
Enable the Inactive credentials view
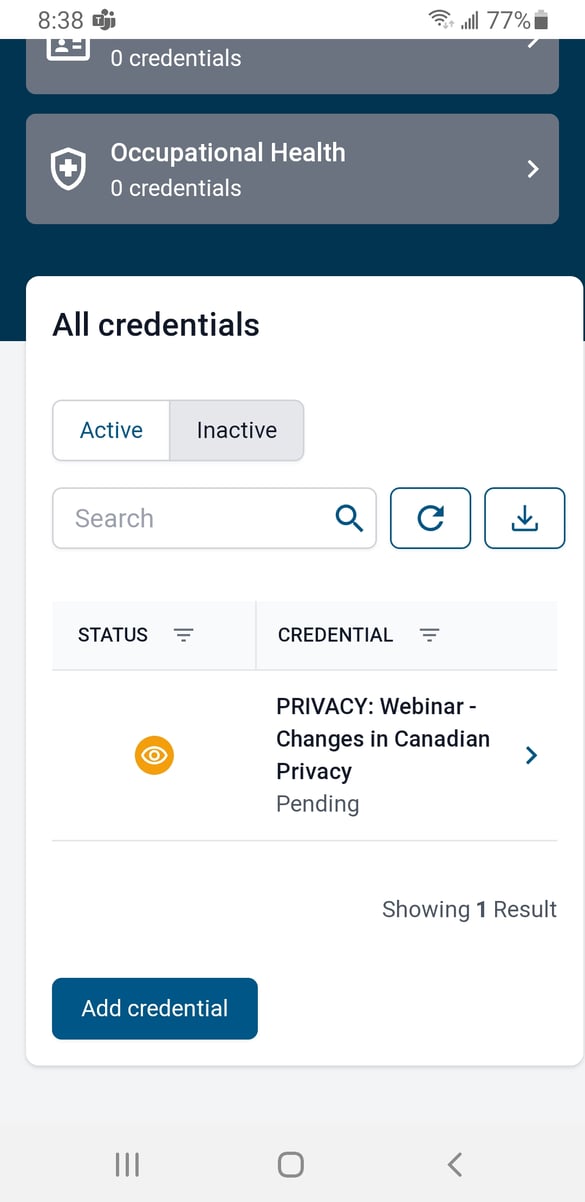[237, 430]
